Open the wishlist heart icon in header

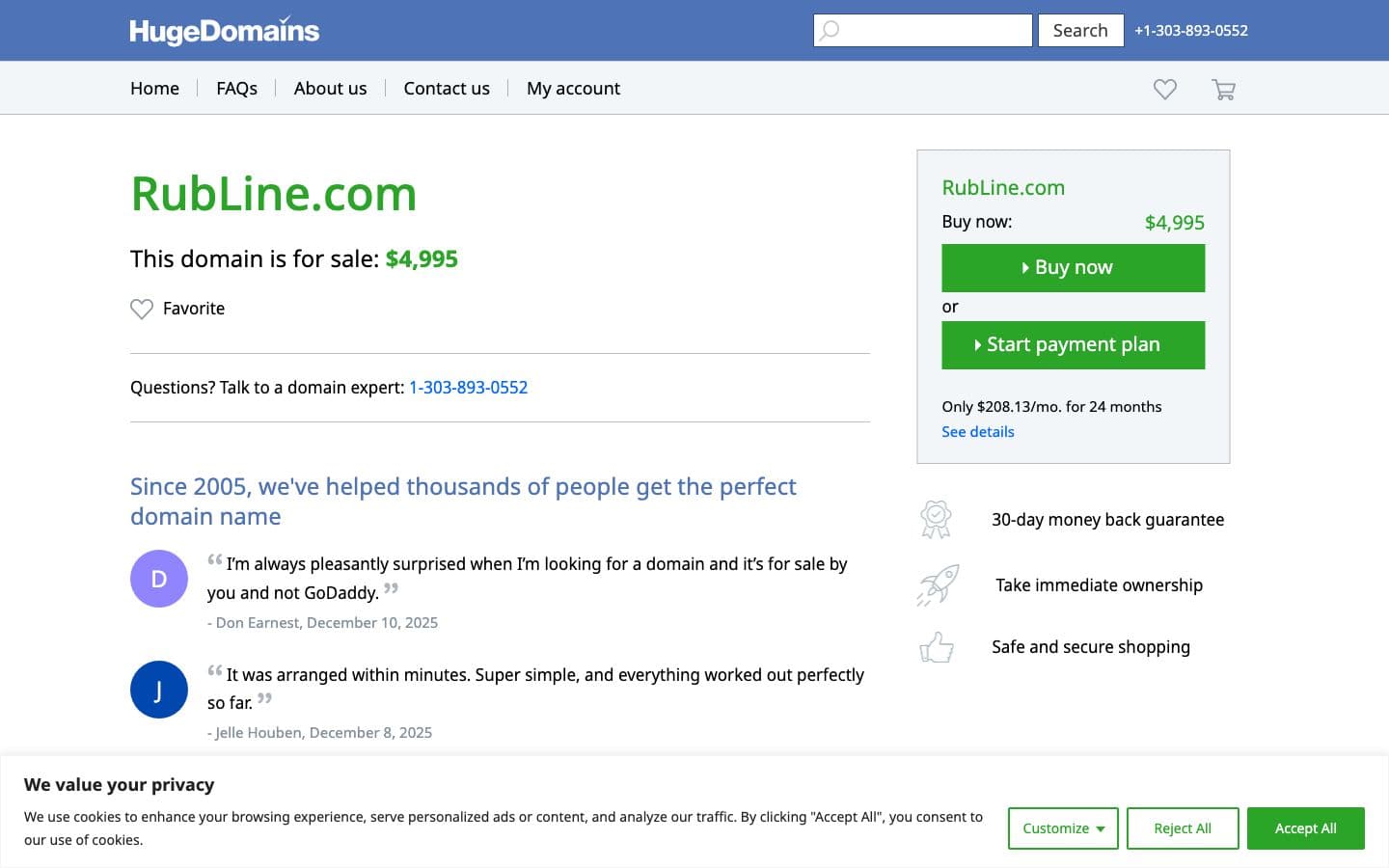point(1165,89)
